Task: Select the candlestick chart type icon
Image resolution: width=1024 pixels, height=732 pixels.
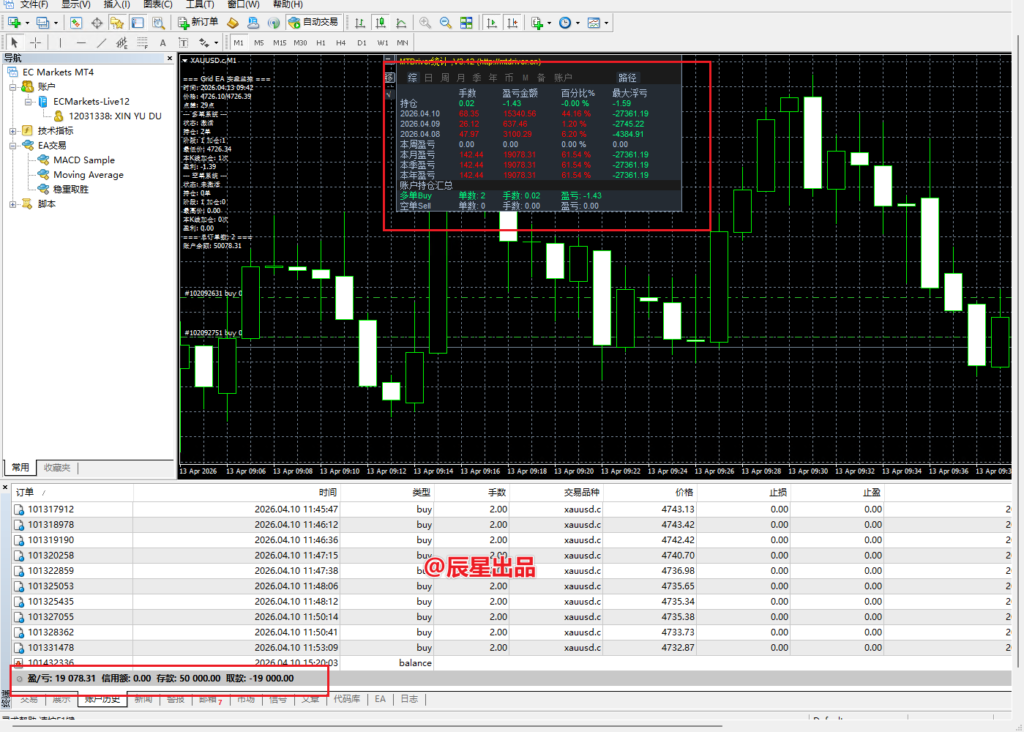Action: click(381, 22)
